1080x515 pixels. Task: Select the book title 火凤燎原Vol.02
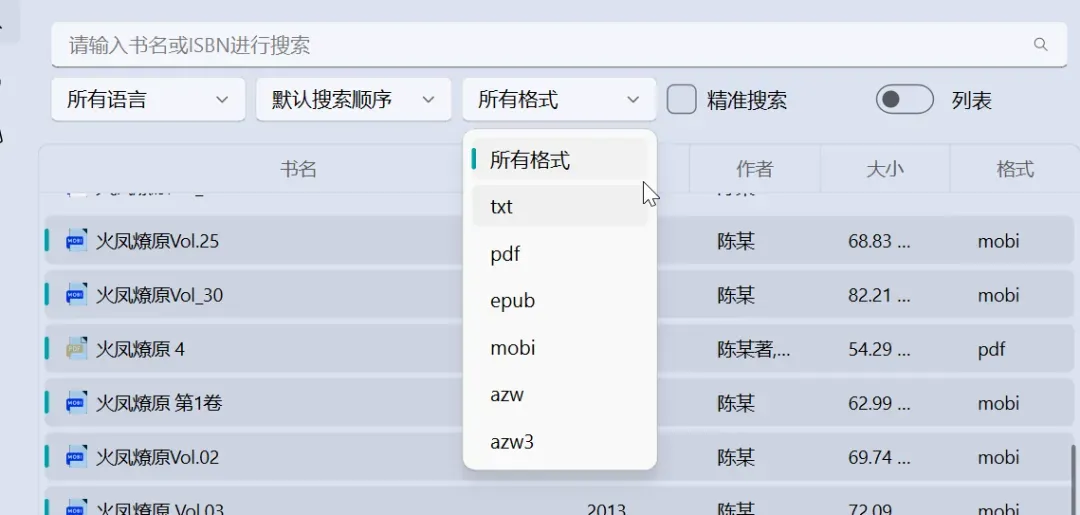pos(157,457)
